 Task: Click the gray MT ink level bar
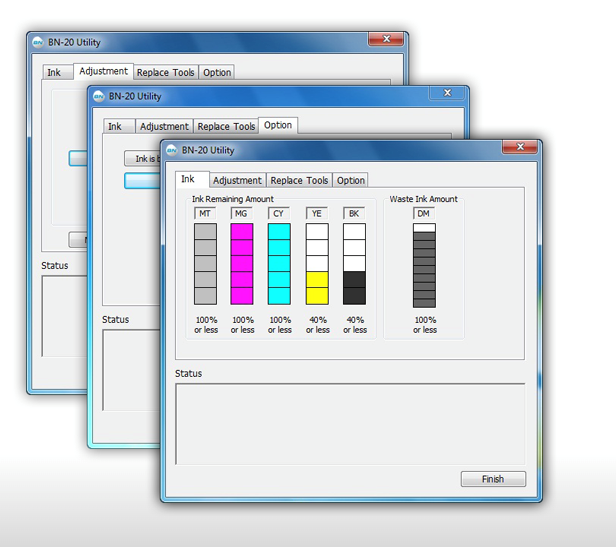pos(205,263)
